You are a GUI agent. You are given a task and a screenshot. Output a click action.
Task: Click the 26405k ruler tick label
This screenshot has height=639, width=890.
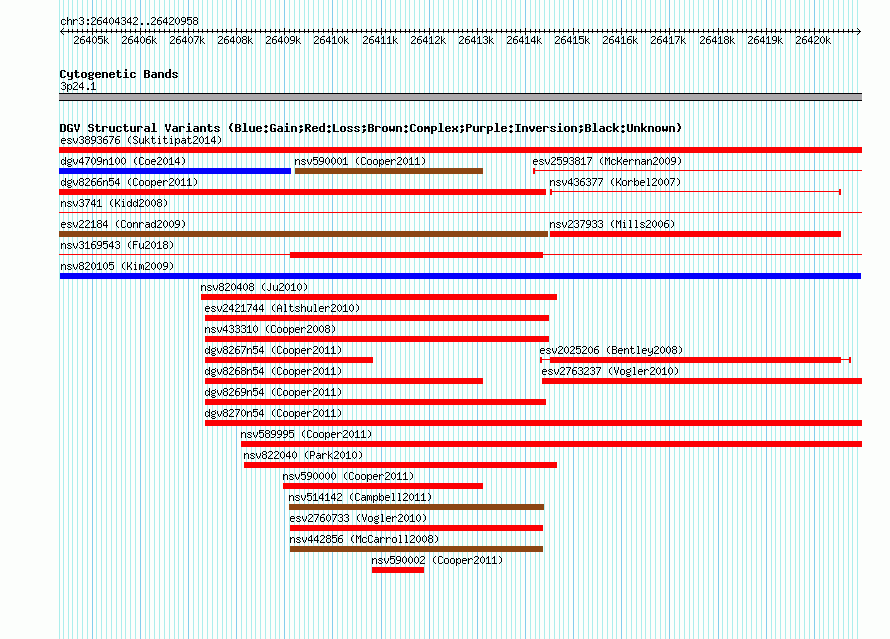tap(91, 40)
